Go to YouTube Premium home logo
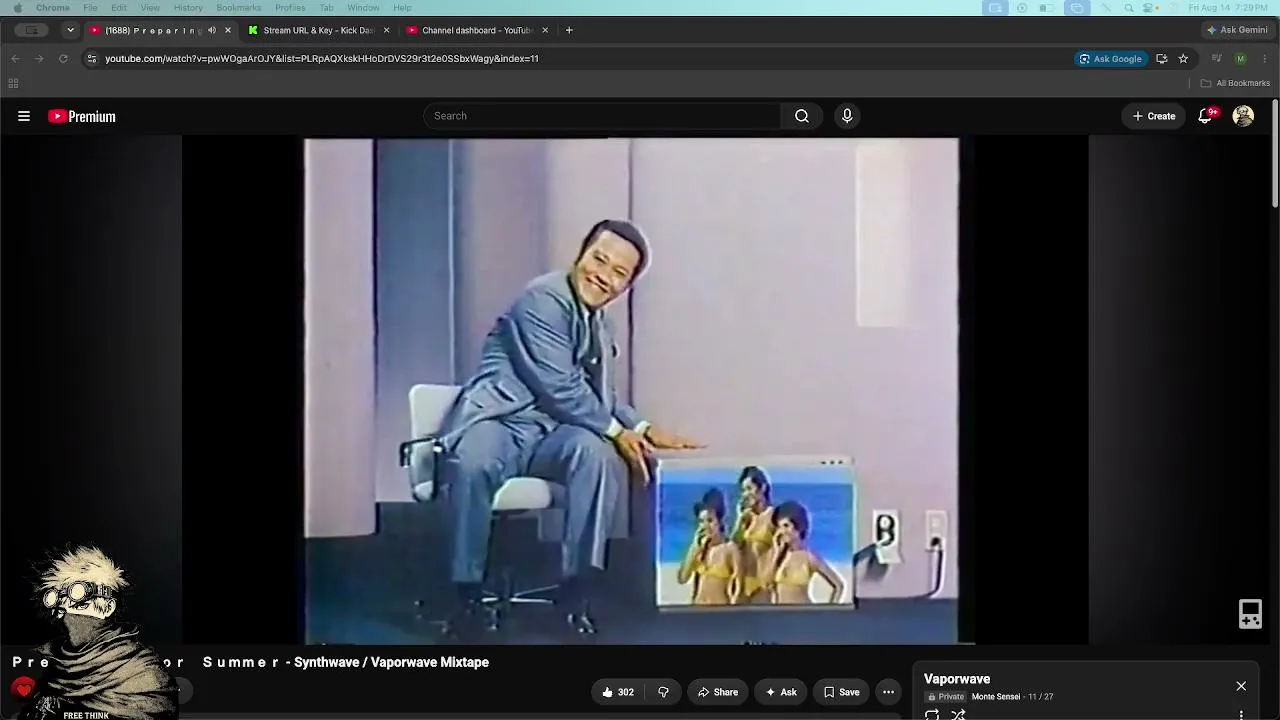The image size is (1280, 720). pyautogui.click(x=82, y=116)
